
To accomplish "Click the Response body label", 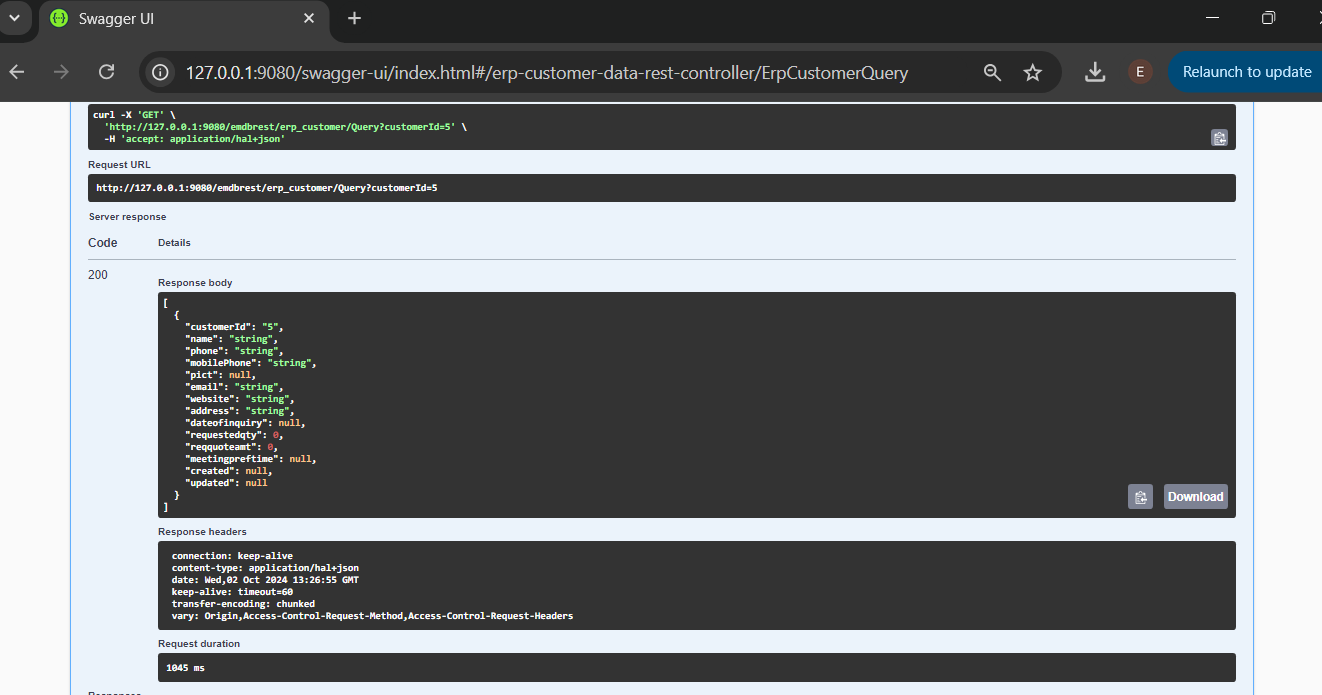I will pyautogui.click(x=195, y=283).
